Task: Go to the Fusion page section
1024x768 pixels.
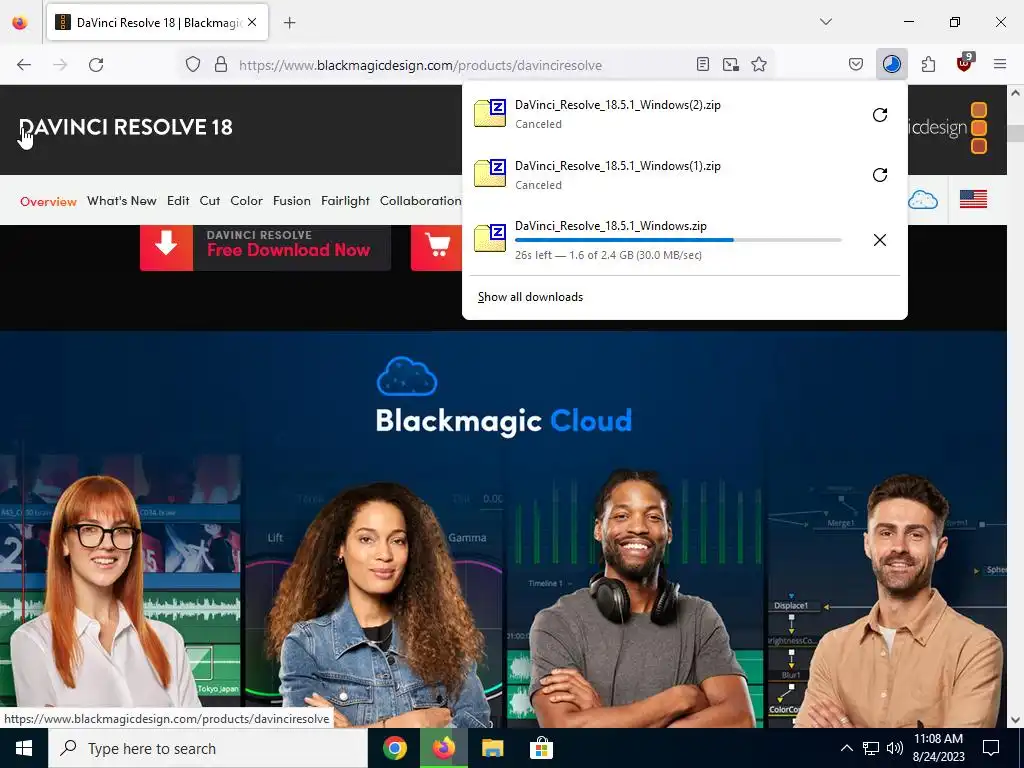Action: coord(292,201)
